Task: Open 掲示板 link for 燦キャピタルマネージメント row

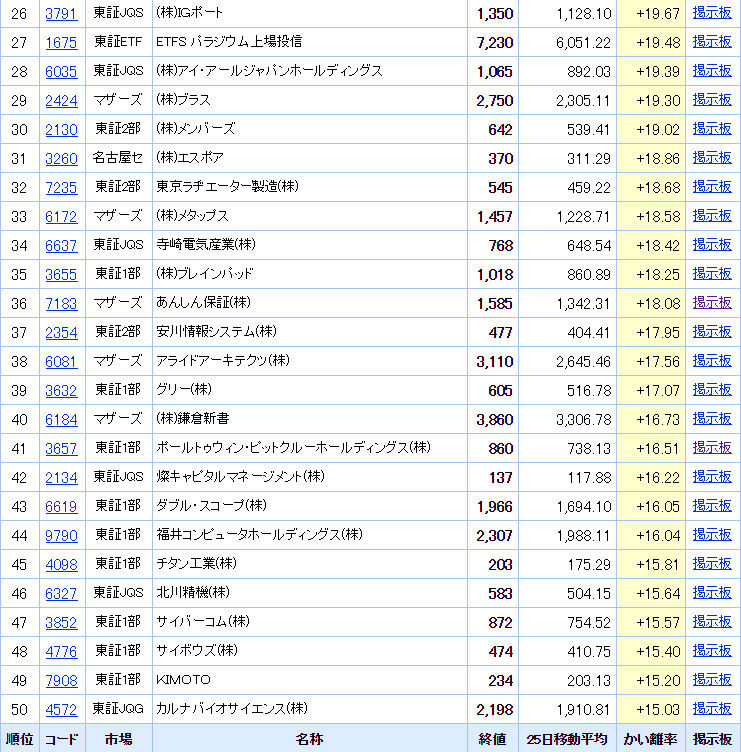Action: coord(712,477)
